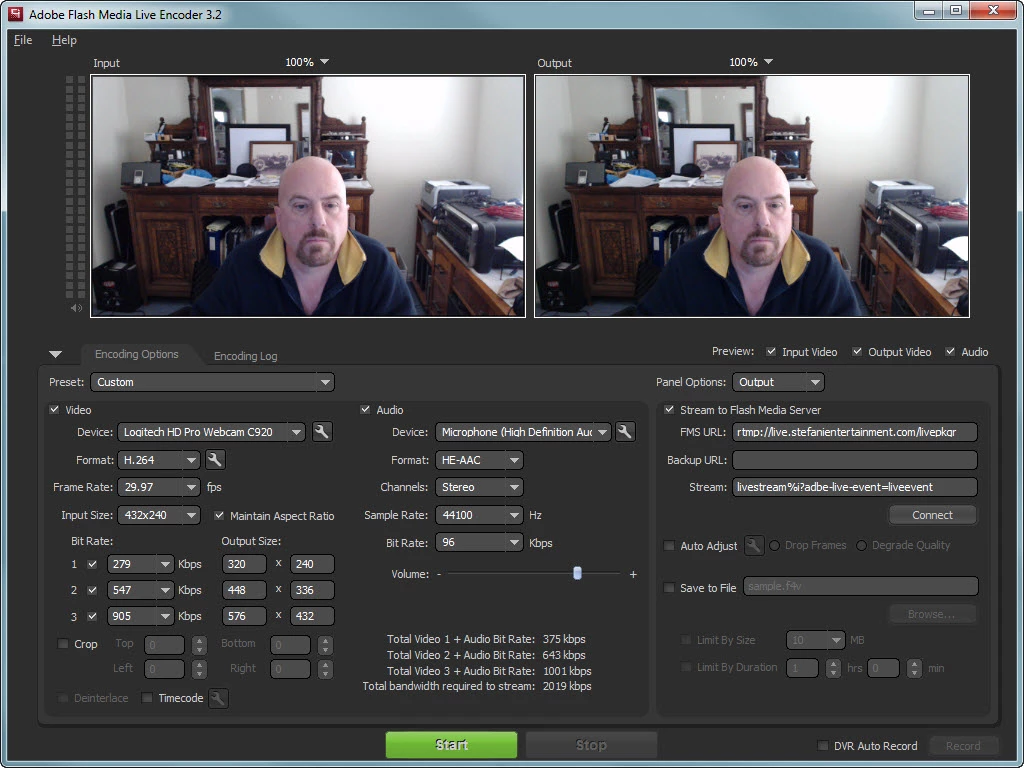Image resolution: width=1024 pixels, height=768 pixels.
Task: Click the Output video preview
Action: (x=752, y=196)
